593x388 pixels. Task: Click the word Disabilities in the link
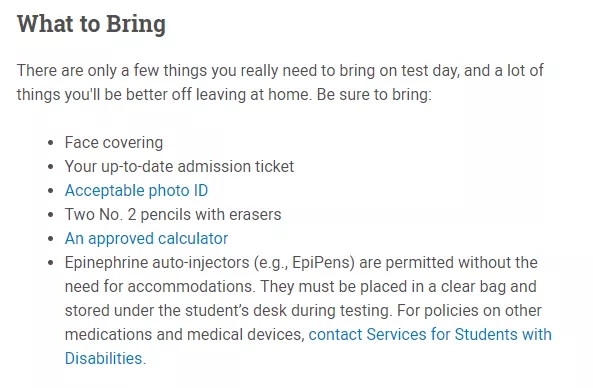click(x=105, y=359)
